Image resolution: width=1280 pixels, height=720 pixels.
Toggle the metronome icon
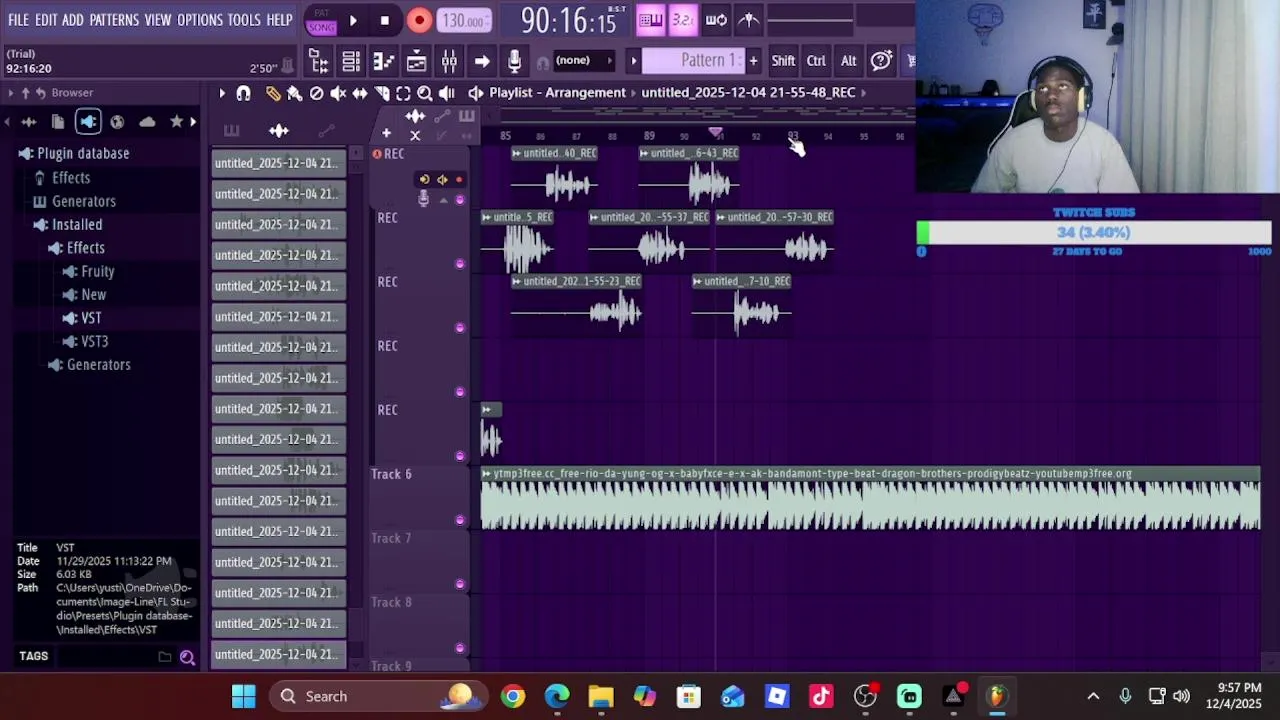click(749, 20)
